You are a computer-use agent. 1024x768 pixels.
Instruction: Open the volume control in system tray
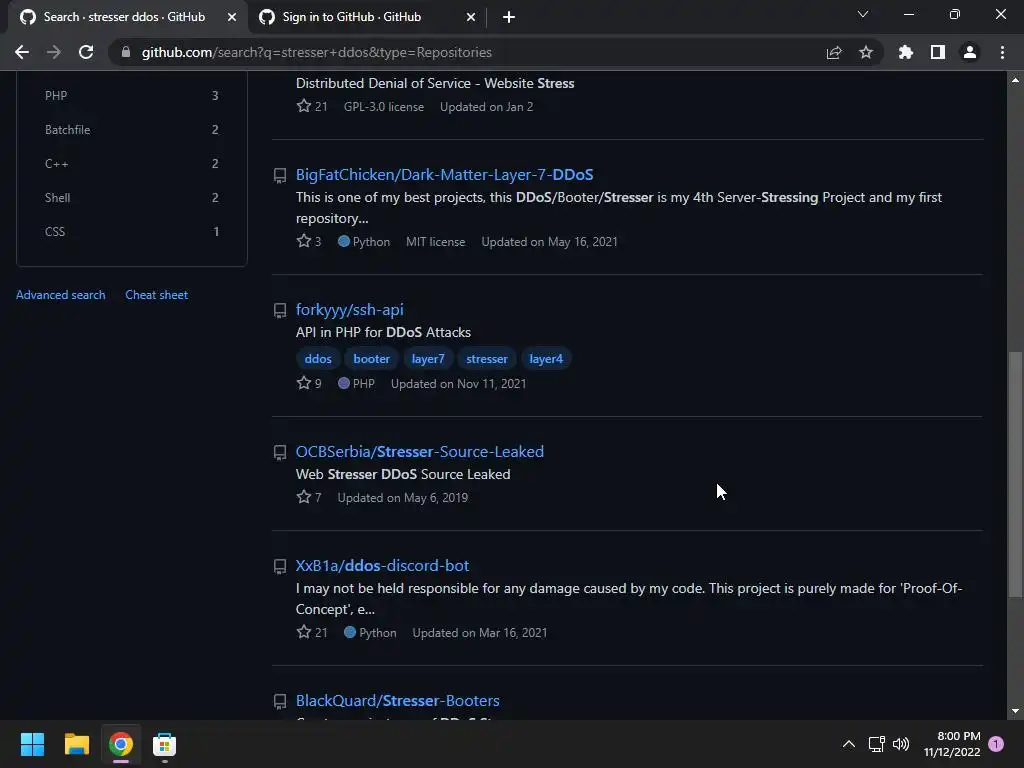[901, 744]
